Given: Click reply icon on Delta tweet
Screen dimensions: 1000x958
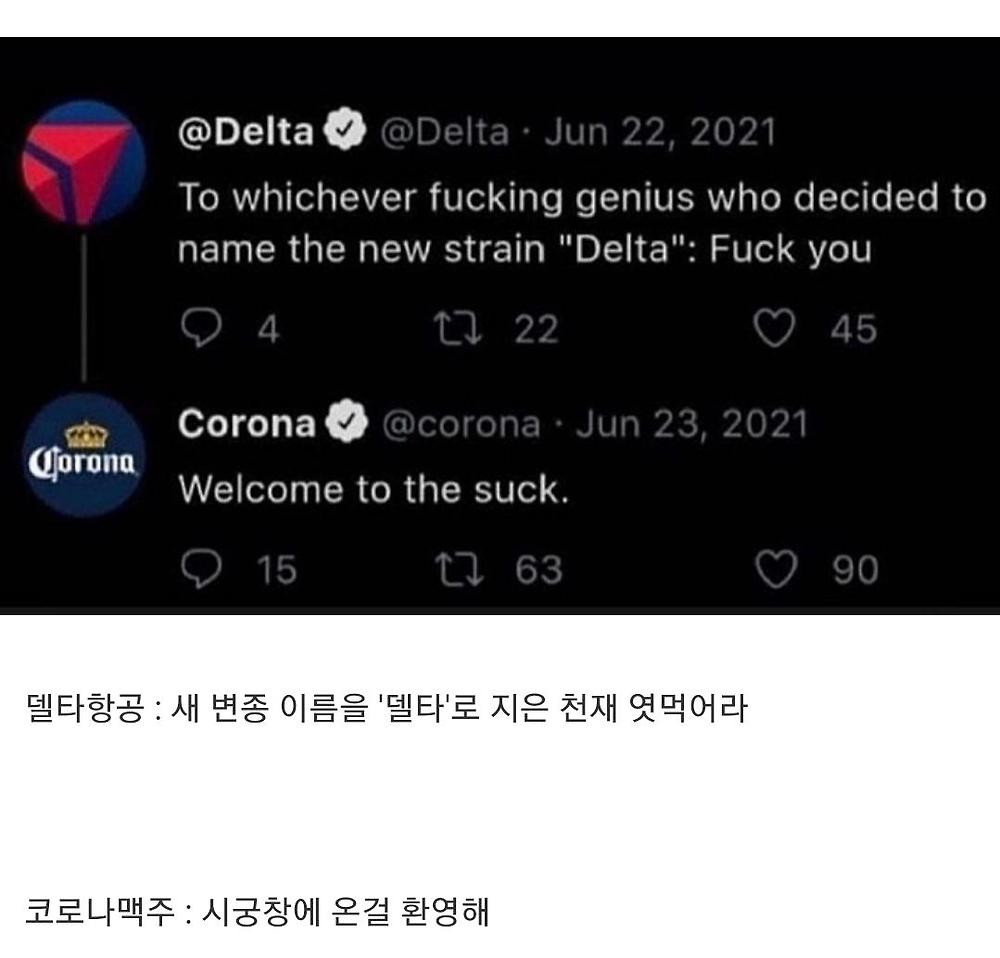Looking at the screenshot, I should coord(199,327).
